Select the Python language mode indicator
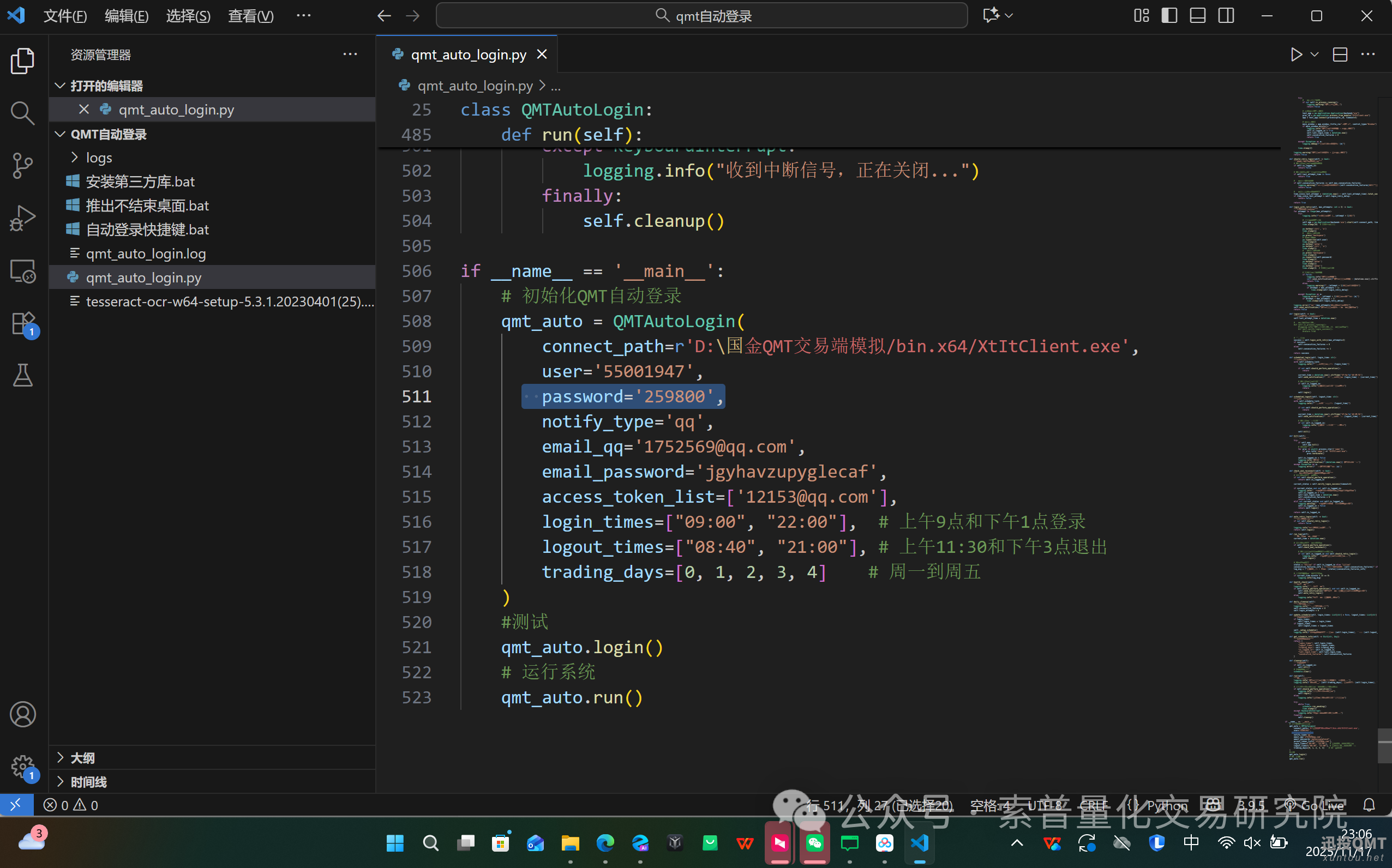 click(1167, 805)
